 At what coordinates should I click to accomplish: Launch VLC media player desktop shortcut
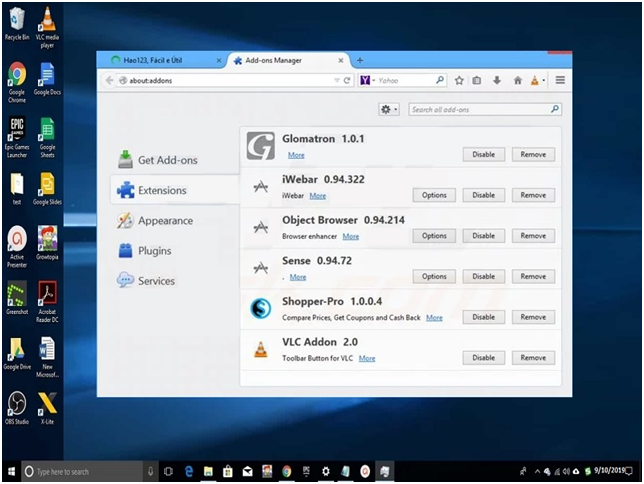tap(47, 27)
